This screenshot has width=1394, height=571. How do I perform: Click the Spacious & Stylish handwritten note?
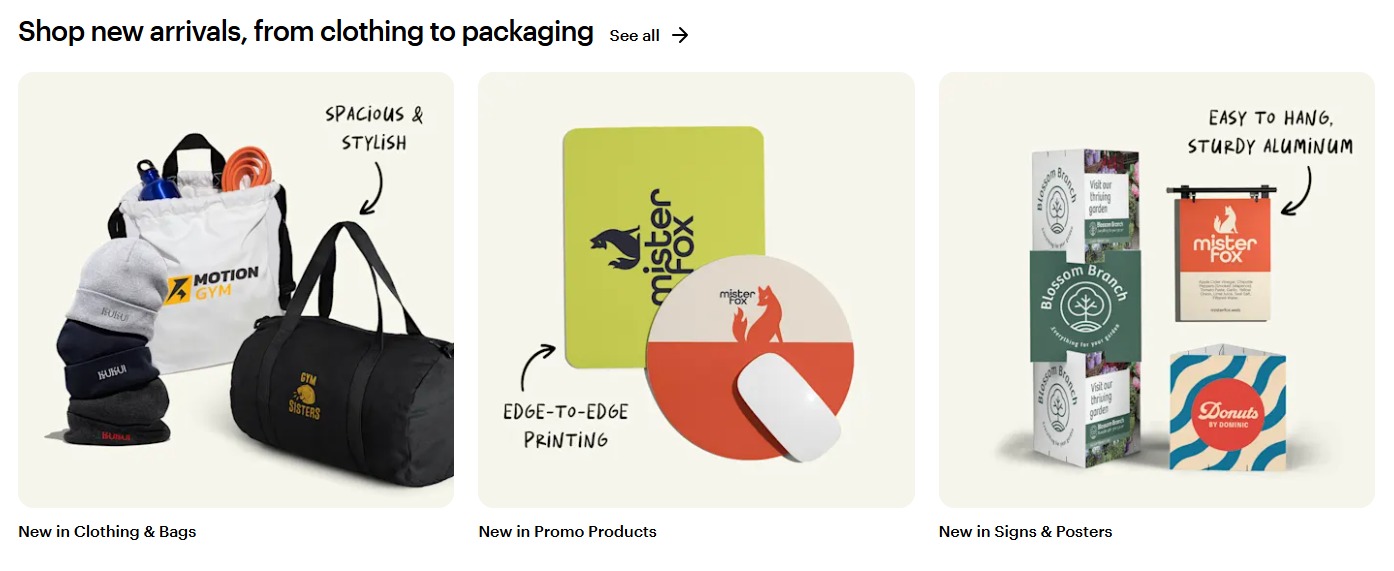(x=374, y=128)
